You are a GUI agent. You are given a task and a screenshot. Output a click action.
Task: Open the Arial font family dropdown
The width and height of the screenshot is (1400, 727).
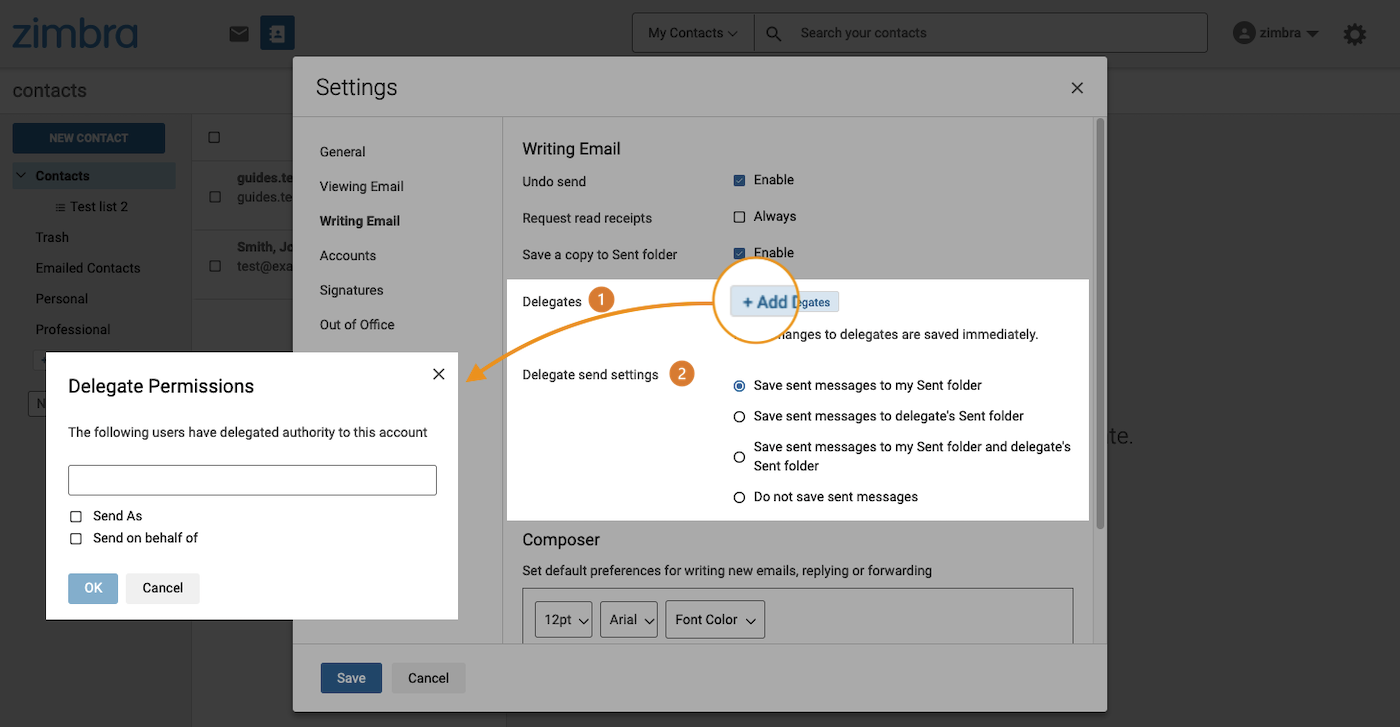pyautogui.click(x=629, y=620)
